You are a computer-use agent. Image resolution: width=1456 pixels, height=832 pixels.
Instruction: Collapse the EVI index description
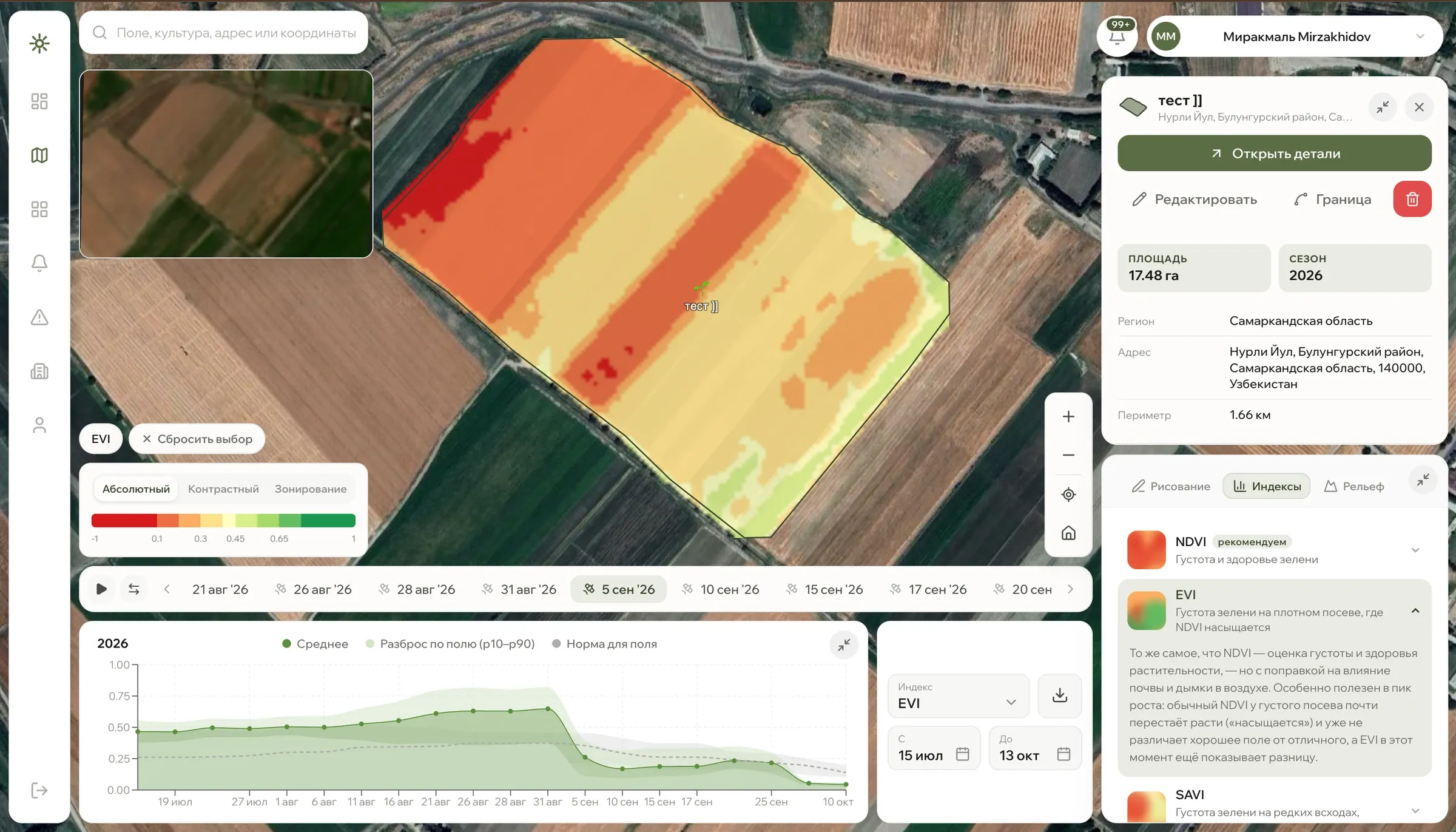tap(1415, 611)
